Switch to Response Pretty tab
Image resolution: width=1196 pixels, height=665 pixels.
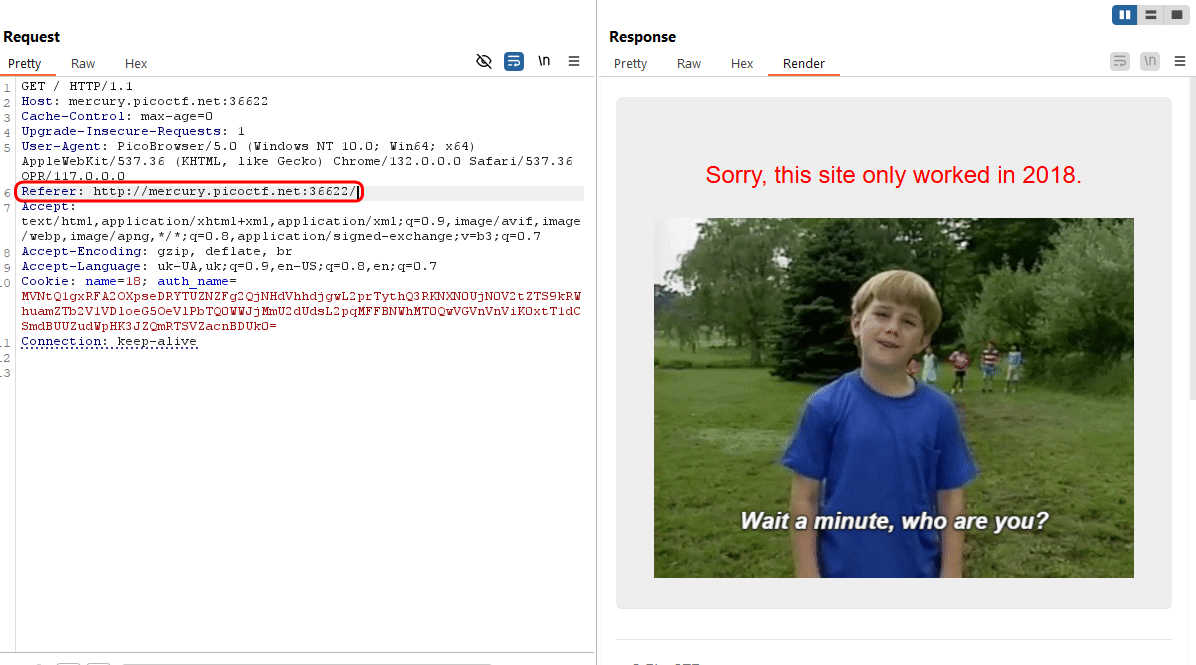tap(630, 64)
